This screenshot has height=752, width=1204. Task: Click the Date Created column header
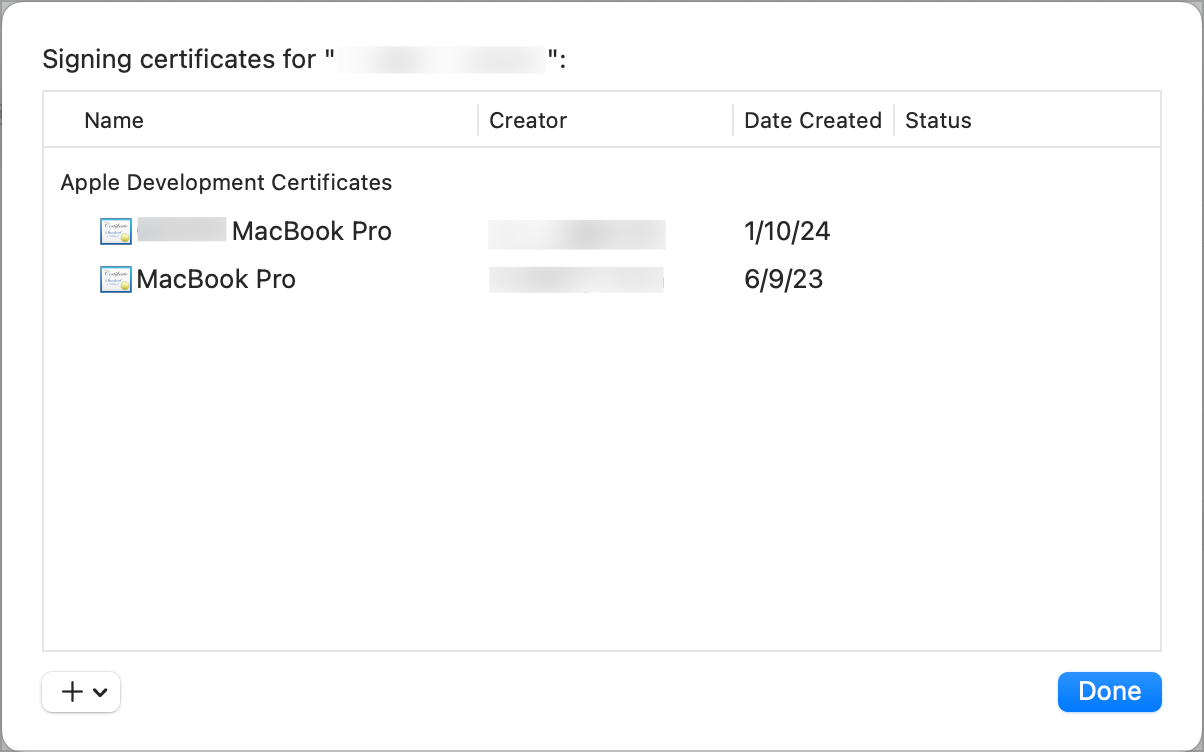(x=812, y=120)
